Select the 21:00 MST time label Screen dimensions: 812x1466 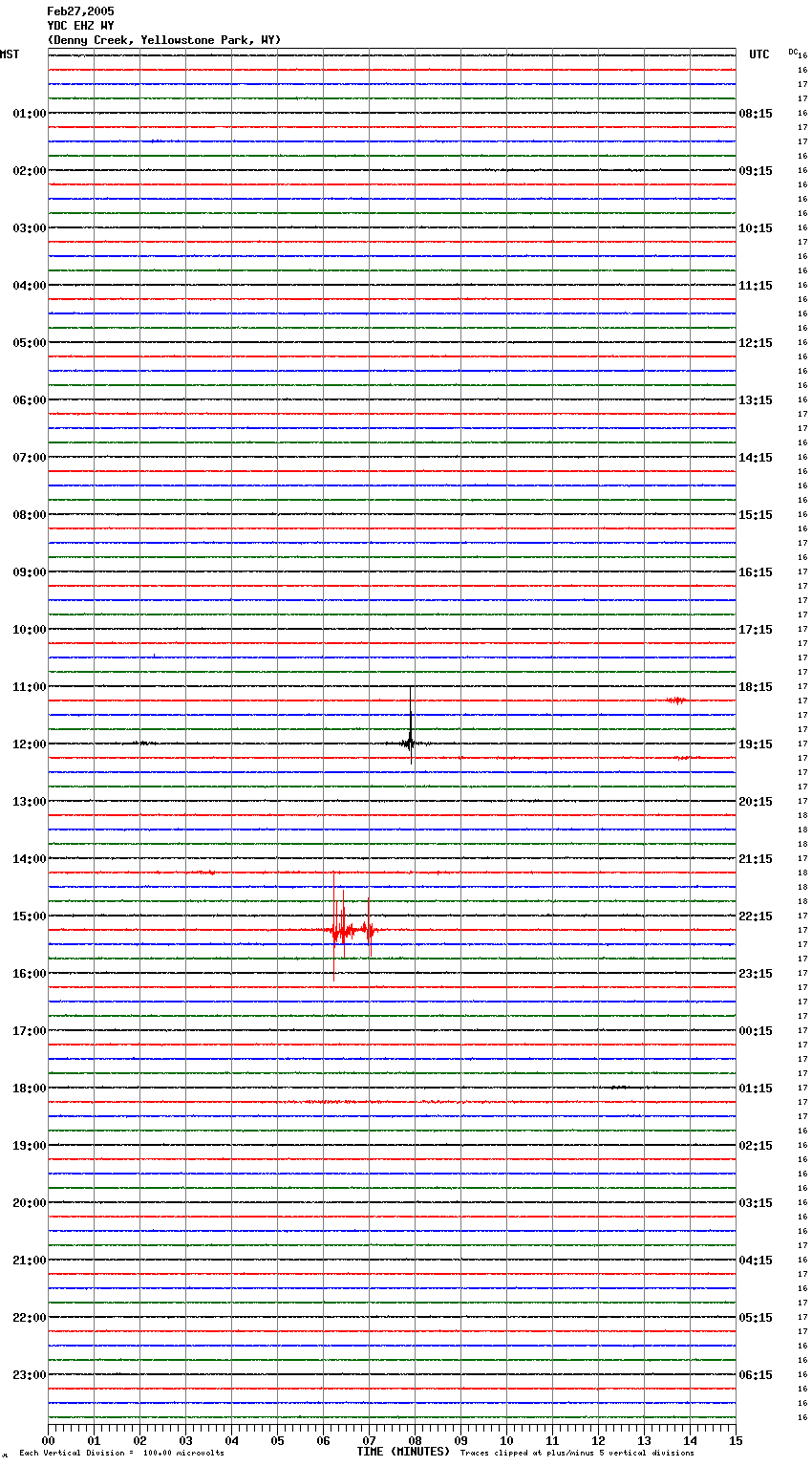point(30,1261)
